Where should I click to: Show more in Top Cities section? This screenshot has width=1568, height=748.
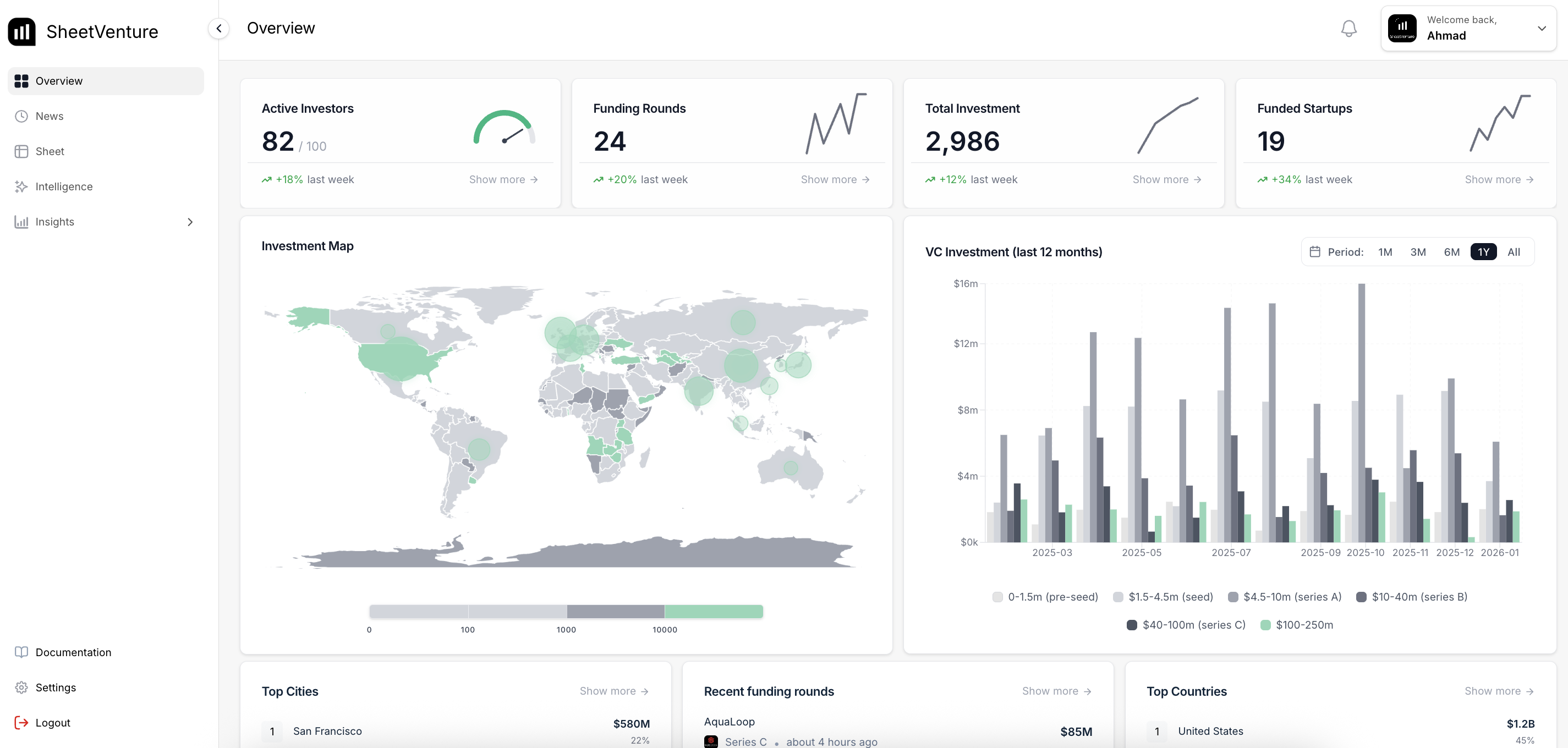tap(613, 691)
